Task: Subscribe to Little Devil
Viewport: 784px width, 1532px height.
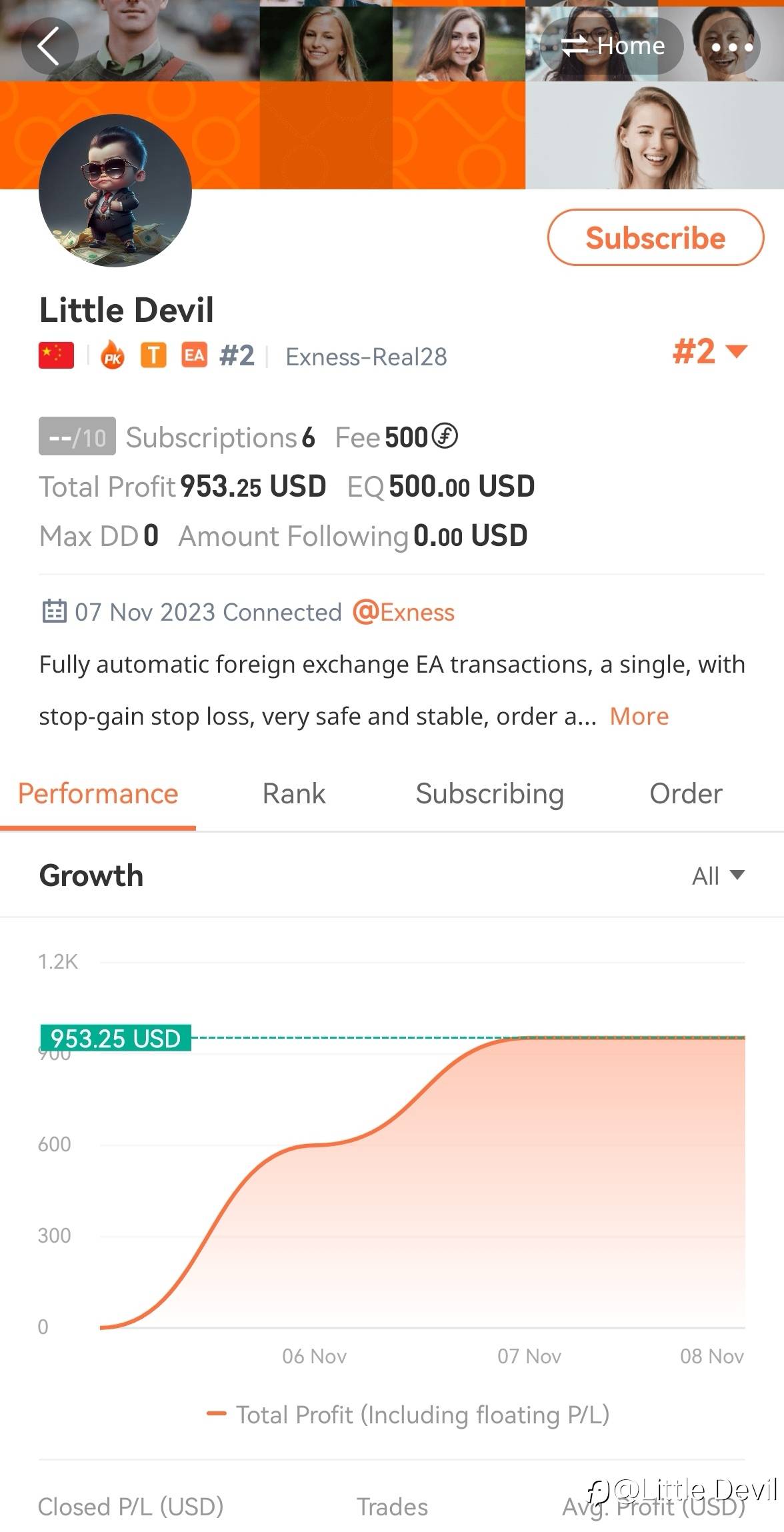Action: pyautogui.click(x=655, y=238)
